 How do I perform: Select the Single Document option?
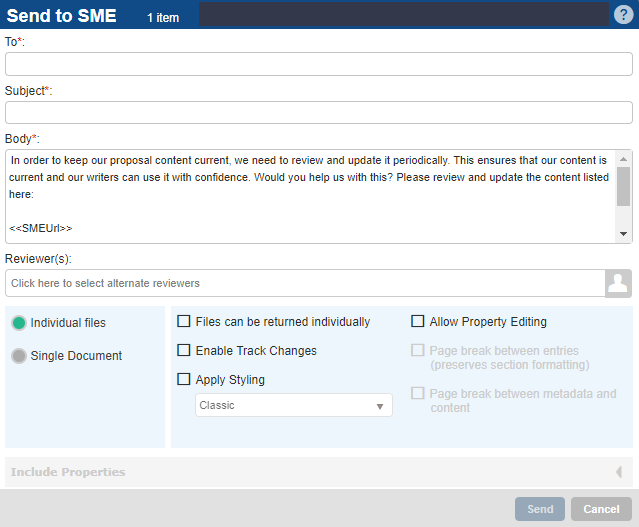pos(19,356)
